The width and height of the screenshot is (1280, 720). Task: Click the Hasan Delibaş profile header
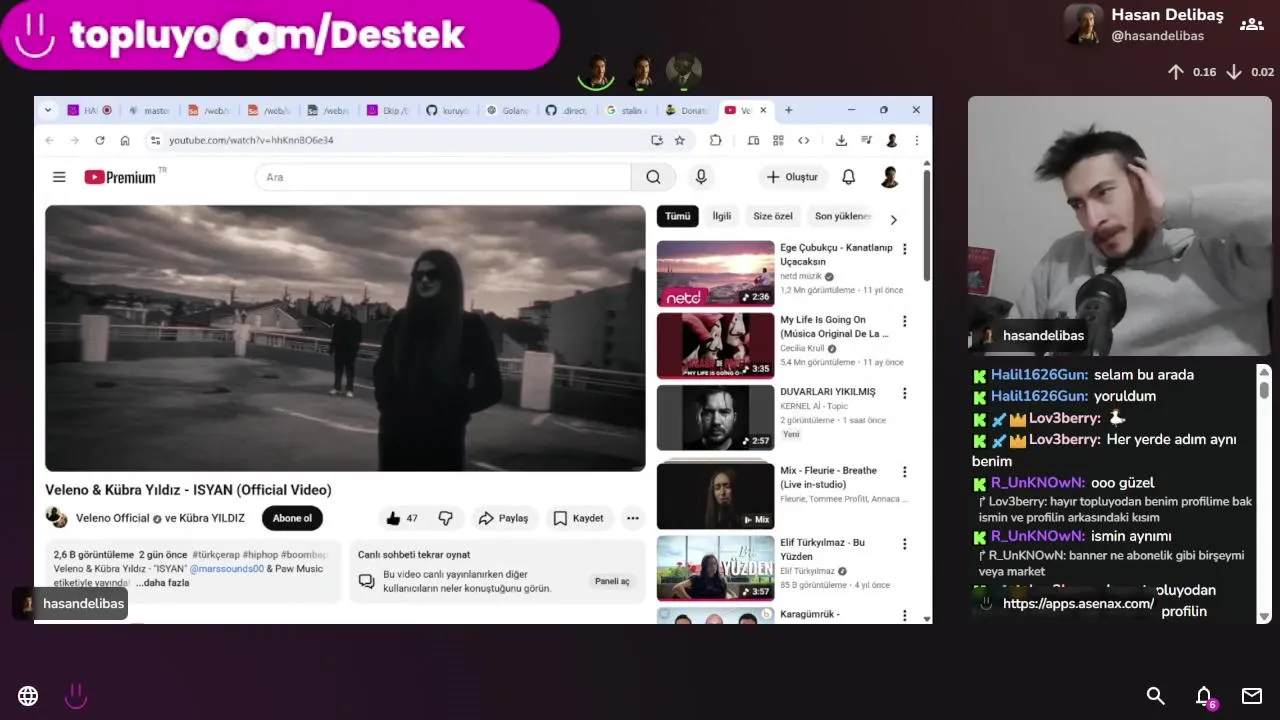[1144, 24]
